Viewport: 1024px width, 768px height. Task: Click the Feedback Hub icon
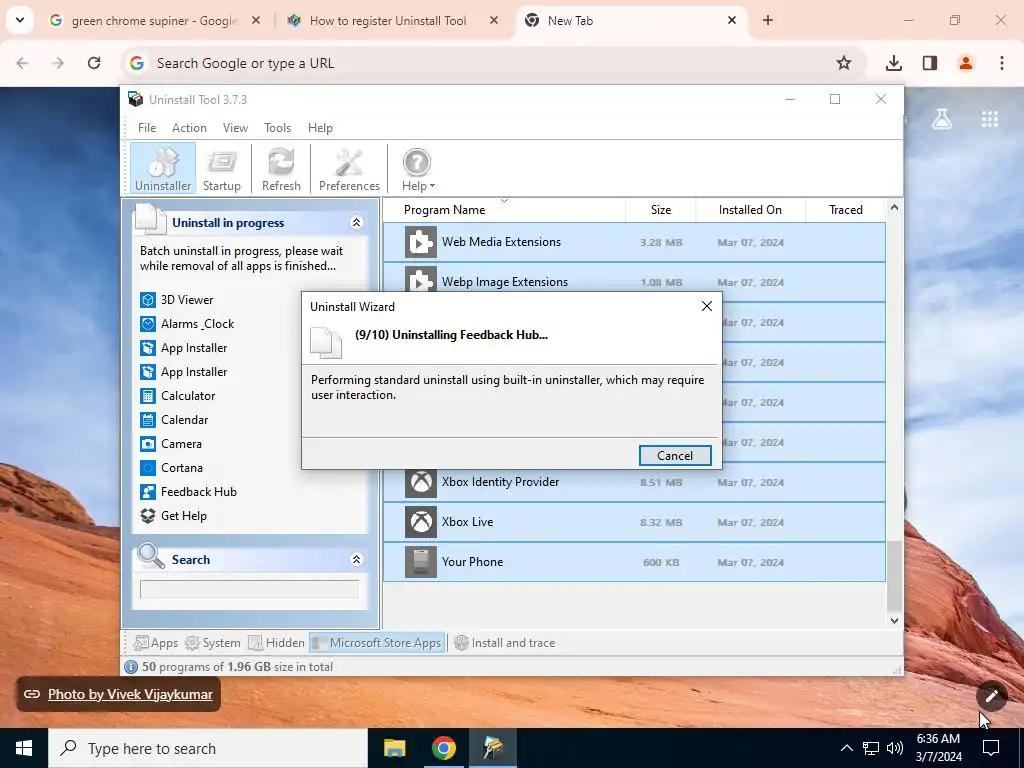click(x=148, y=492)
